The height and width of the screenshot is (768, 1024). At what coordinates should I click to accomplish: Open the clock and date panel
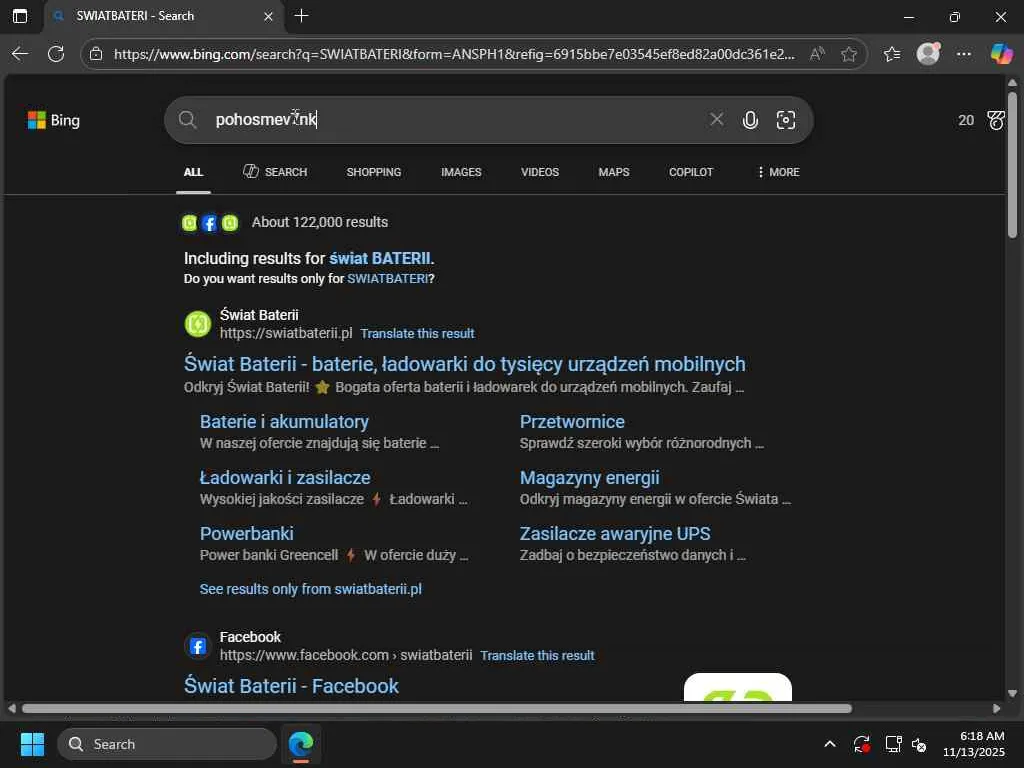(x=974, y=744)
